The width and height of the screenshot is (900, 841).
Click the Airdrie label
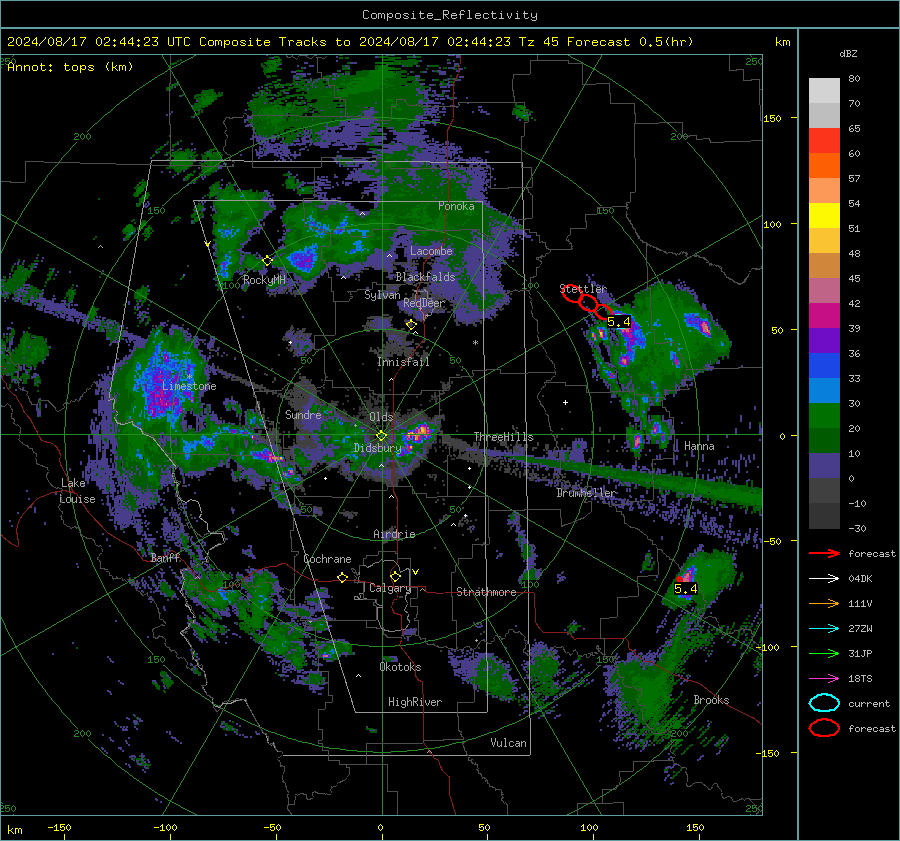[x=394, y=534]
